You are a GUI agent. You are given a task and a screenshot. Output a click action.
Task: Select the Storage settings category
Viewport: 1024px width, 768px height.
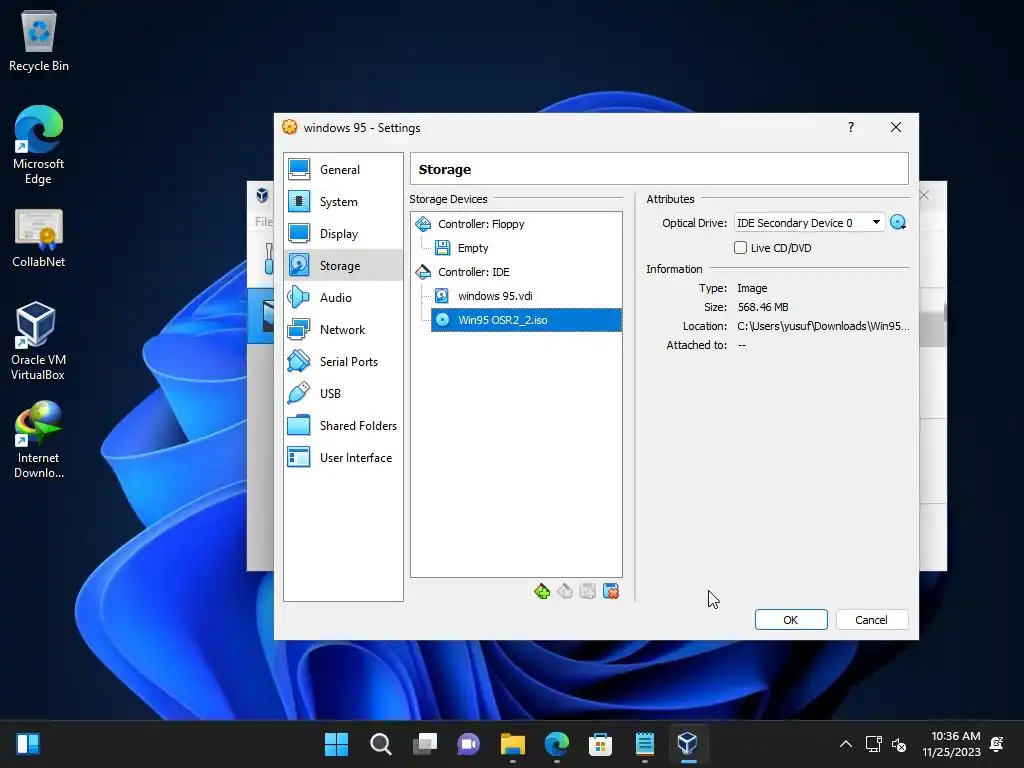click(x=343, y=265)
